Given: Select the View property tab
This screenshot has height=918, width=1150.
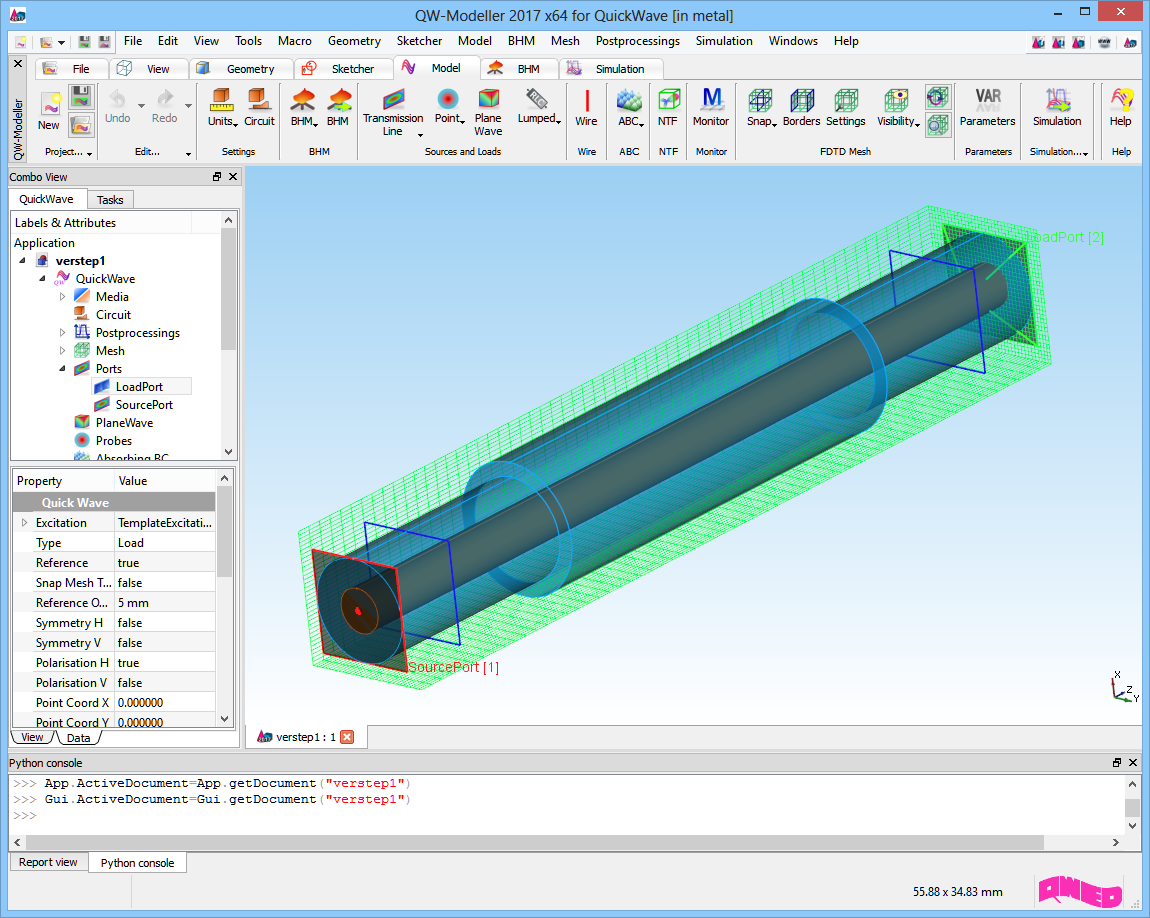Looking at the screenshot, I should pos(32,738).
